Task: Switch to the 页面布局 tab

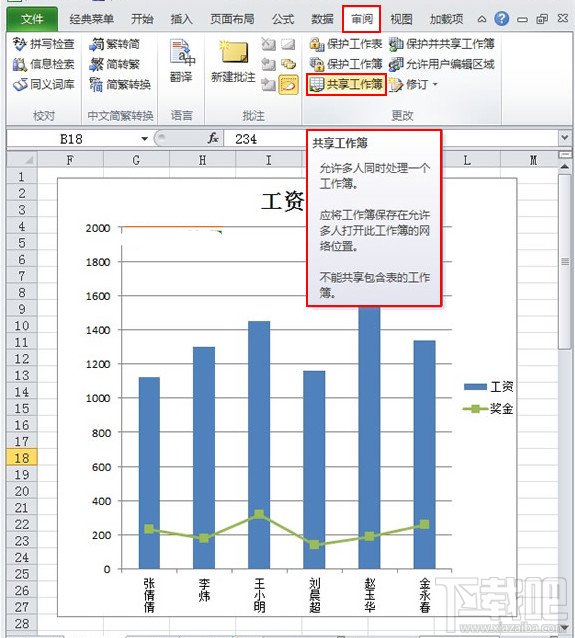Action: (232, 19)
